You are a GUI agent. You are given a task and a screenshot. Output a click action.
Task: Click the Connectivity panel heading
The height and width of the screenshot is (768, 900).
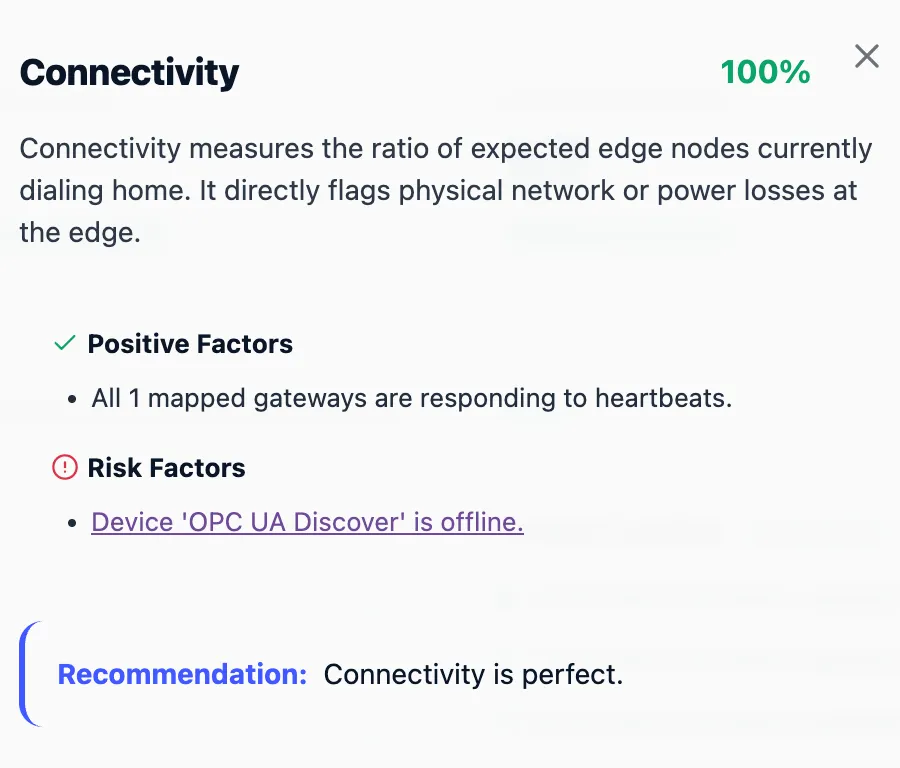pyautogui.click(x=129, y=71)
